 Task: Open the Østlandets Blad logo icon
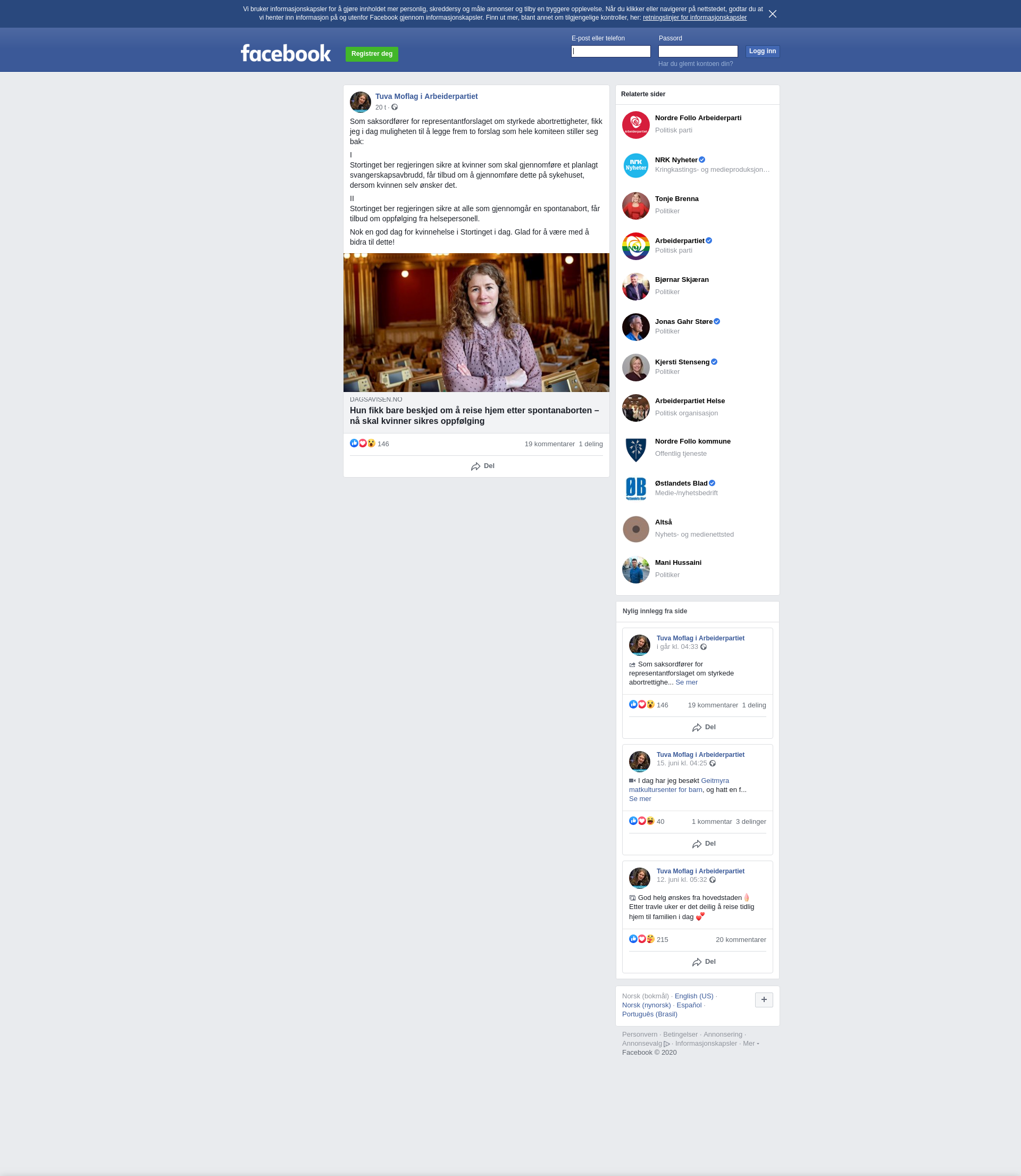click(x=635, y=489)
